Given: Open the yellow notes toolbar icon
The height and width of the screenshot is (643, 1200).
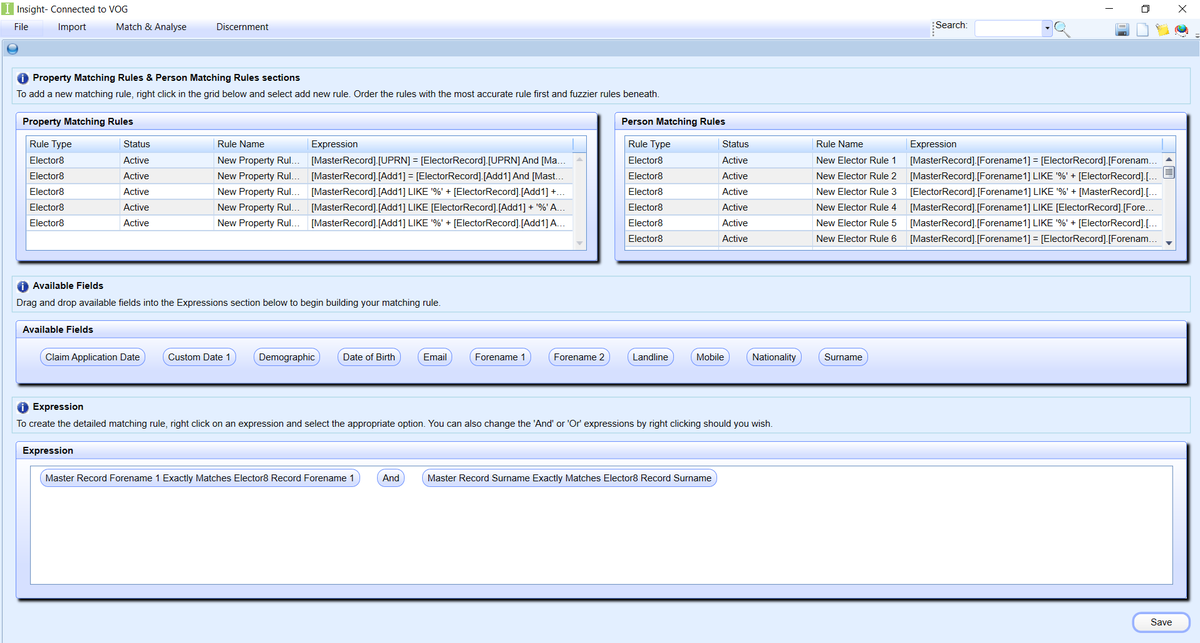Looking at the screenshot, I should click(1163, 29).
